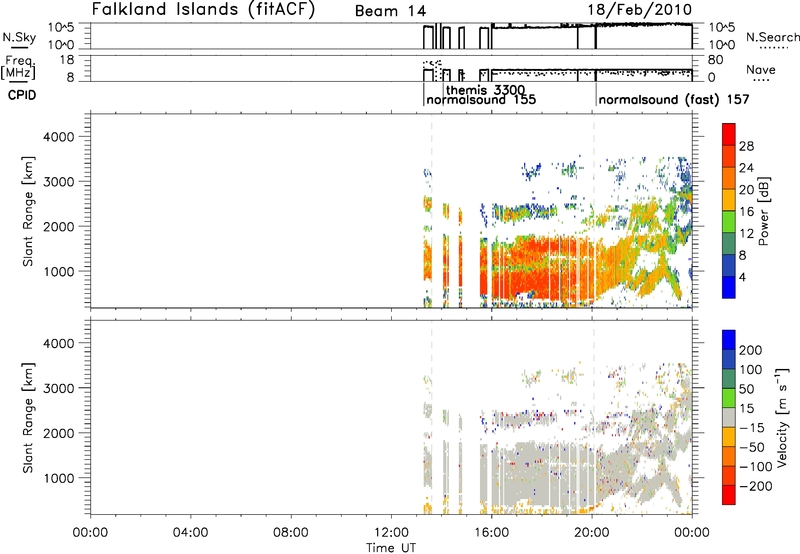Click 'normalsound (fast) 157' CPID text
This screenshot has width=800, height=554.
[x=673, y=99]
